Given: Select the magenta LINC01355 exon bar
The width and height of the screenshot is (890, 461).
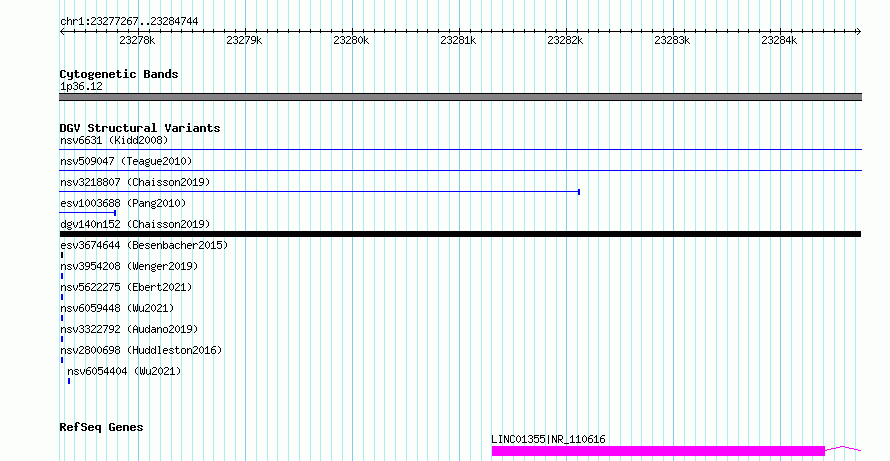Looking at the screenshot, I should click(658, 451).
